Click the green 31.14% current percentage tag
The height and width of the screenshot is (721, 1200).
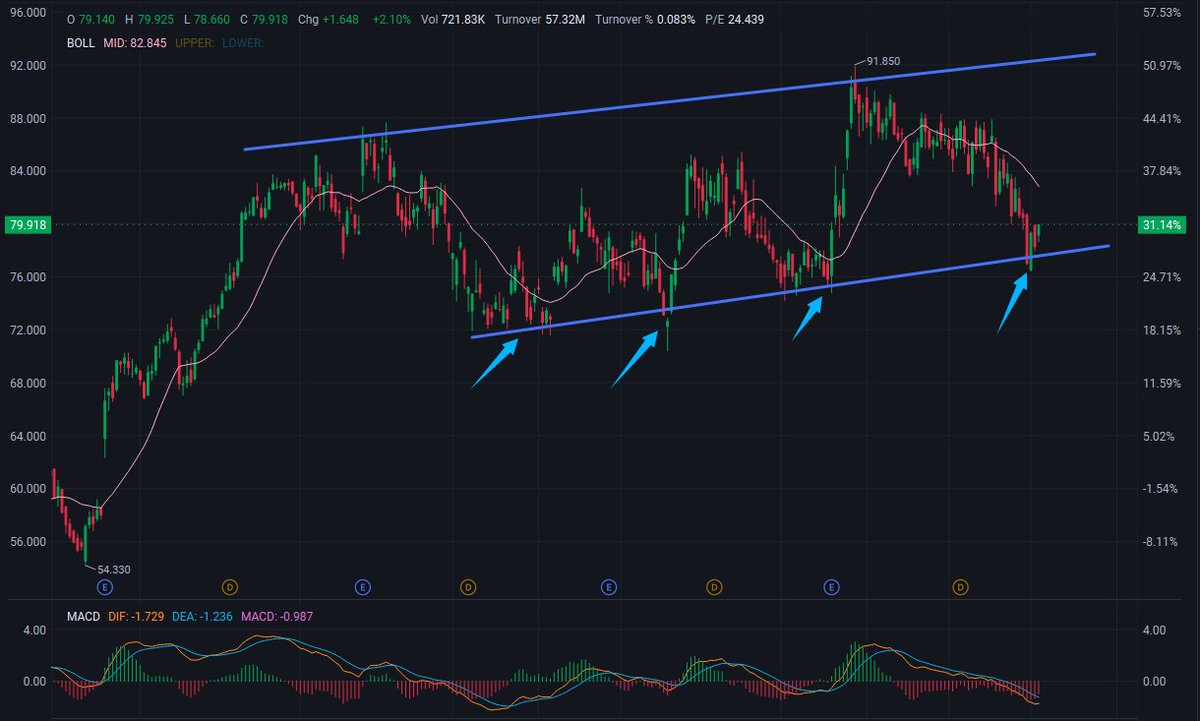click(1161, 225)
